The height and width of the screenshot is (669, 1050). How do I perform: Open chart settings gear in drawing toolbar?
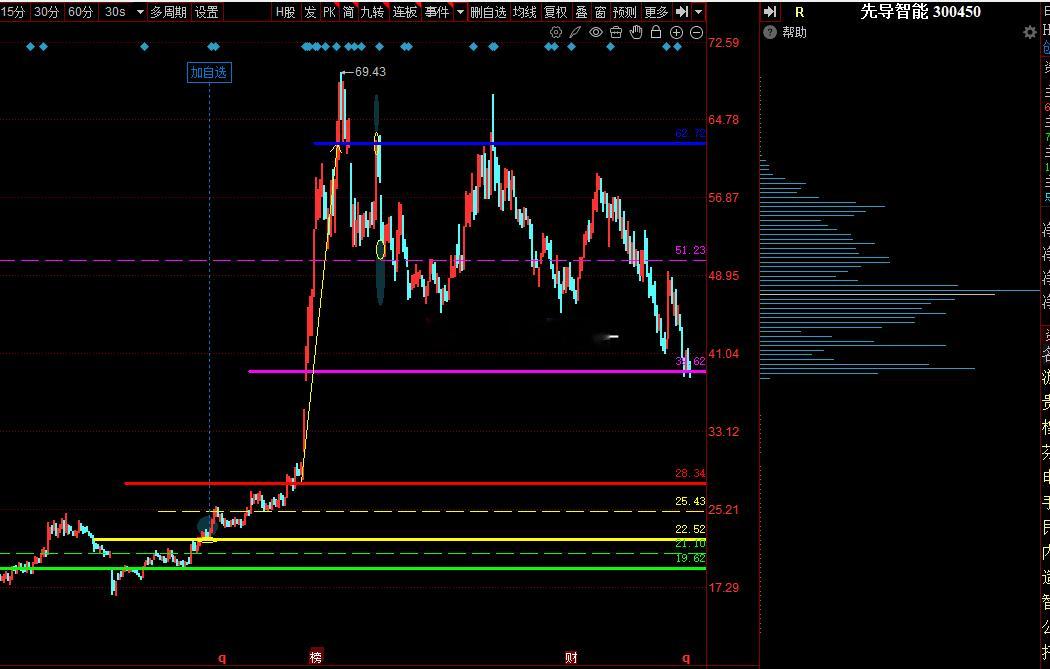555,32
